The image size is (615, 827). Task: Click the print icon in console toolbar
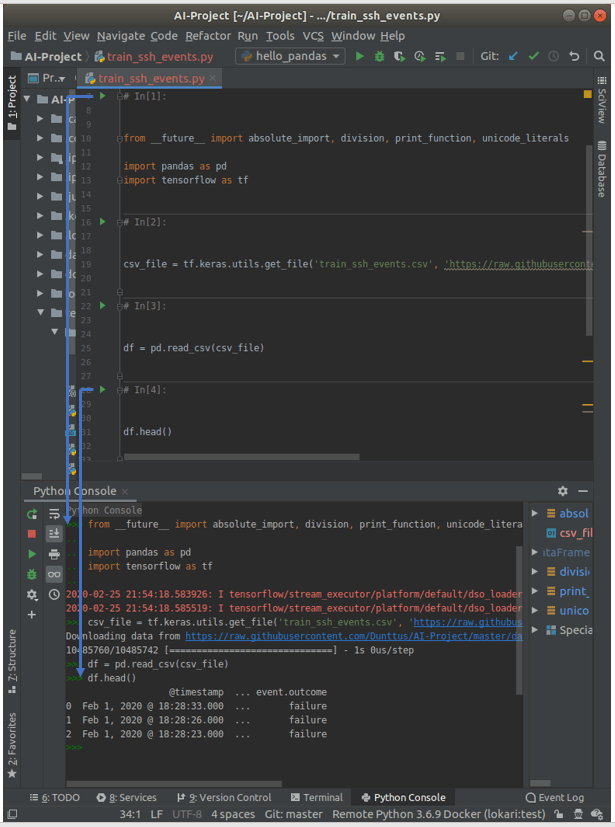click(x=54, y=554)
